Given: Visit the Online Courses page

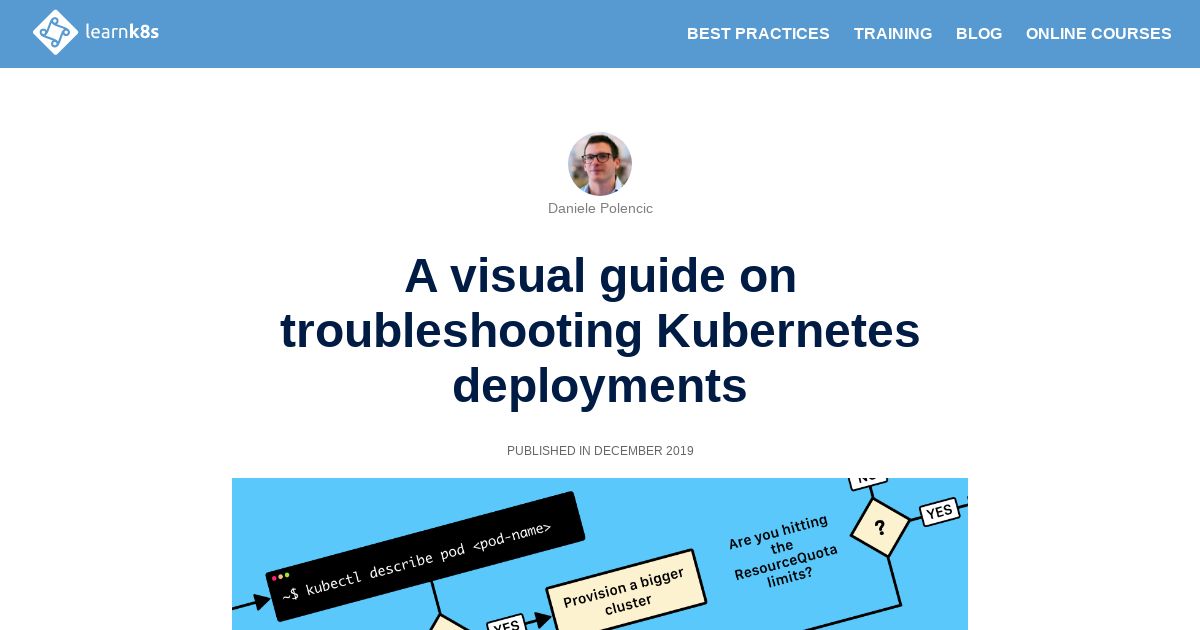Looking at the screenshot, I should point(1098,33).
